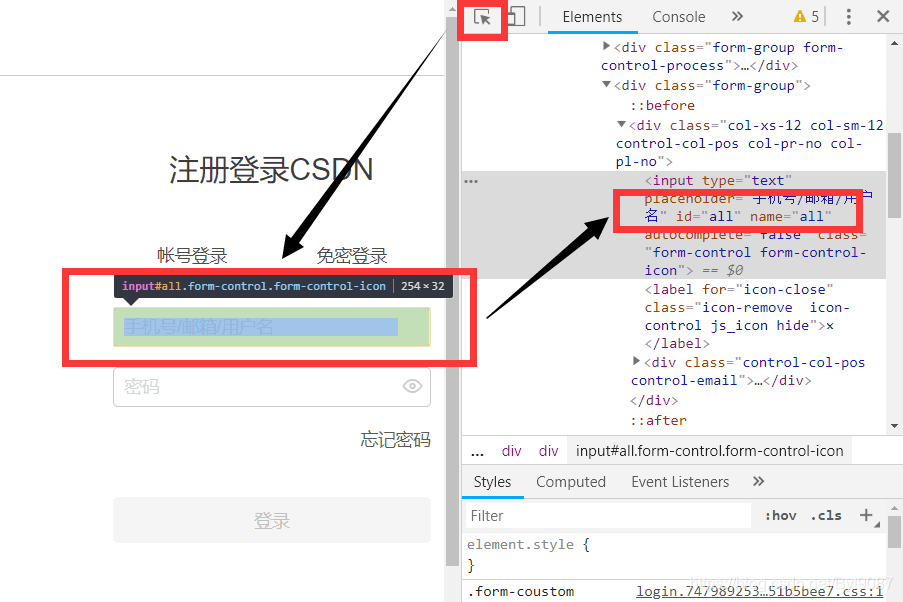Open the login css source link
This screenshot has width=903, height=602.
[759, 592]
